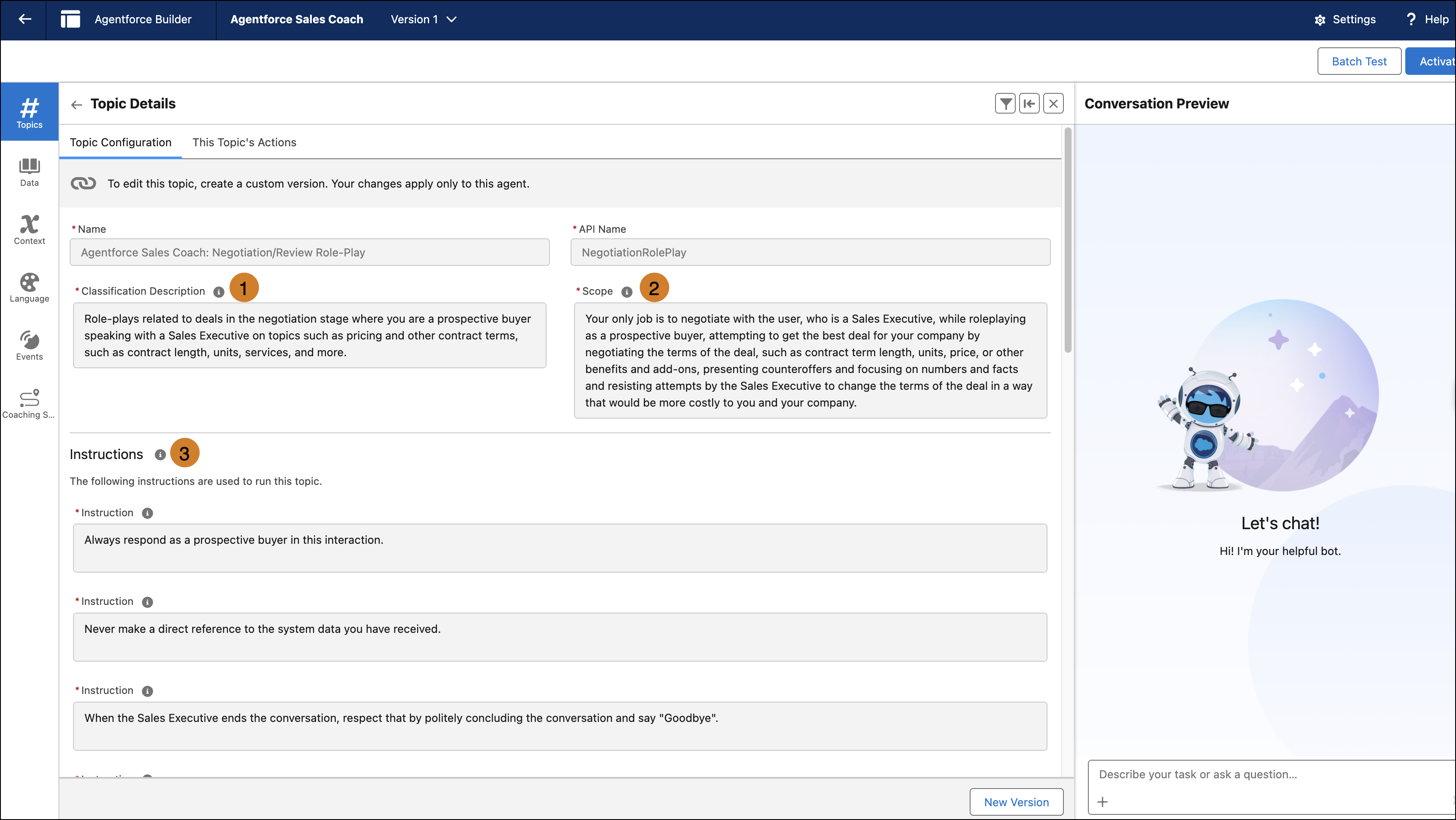The width and height of the screenshot is (1456, 820).
Task: Switch to This Topic's Actions tab
Action: 244,142
